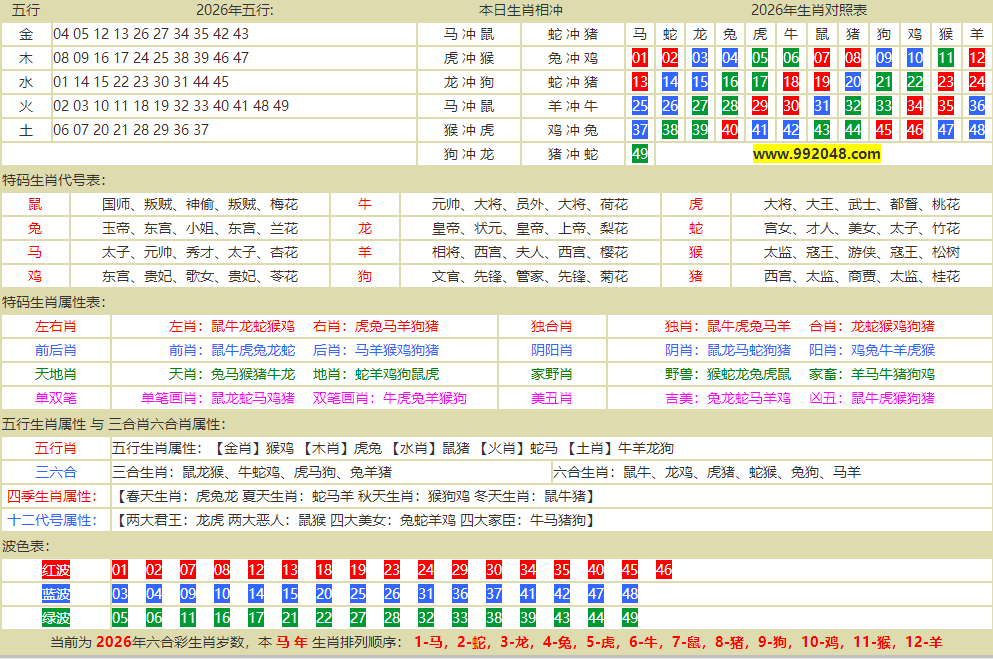Select the 左右肖 attribute label
Image resolution: width=993 pixels, height=659 pixels.
point(56,326)
